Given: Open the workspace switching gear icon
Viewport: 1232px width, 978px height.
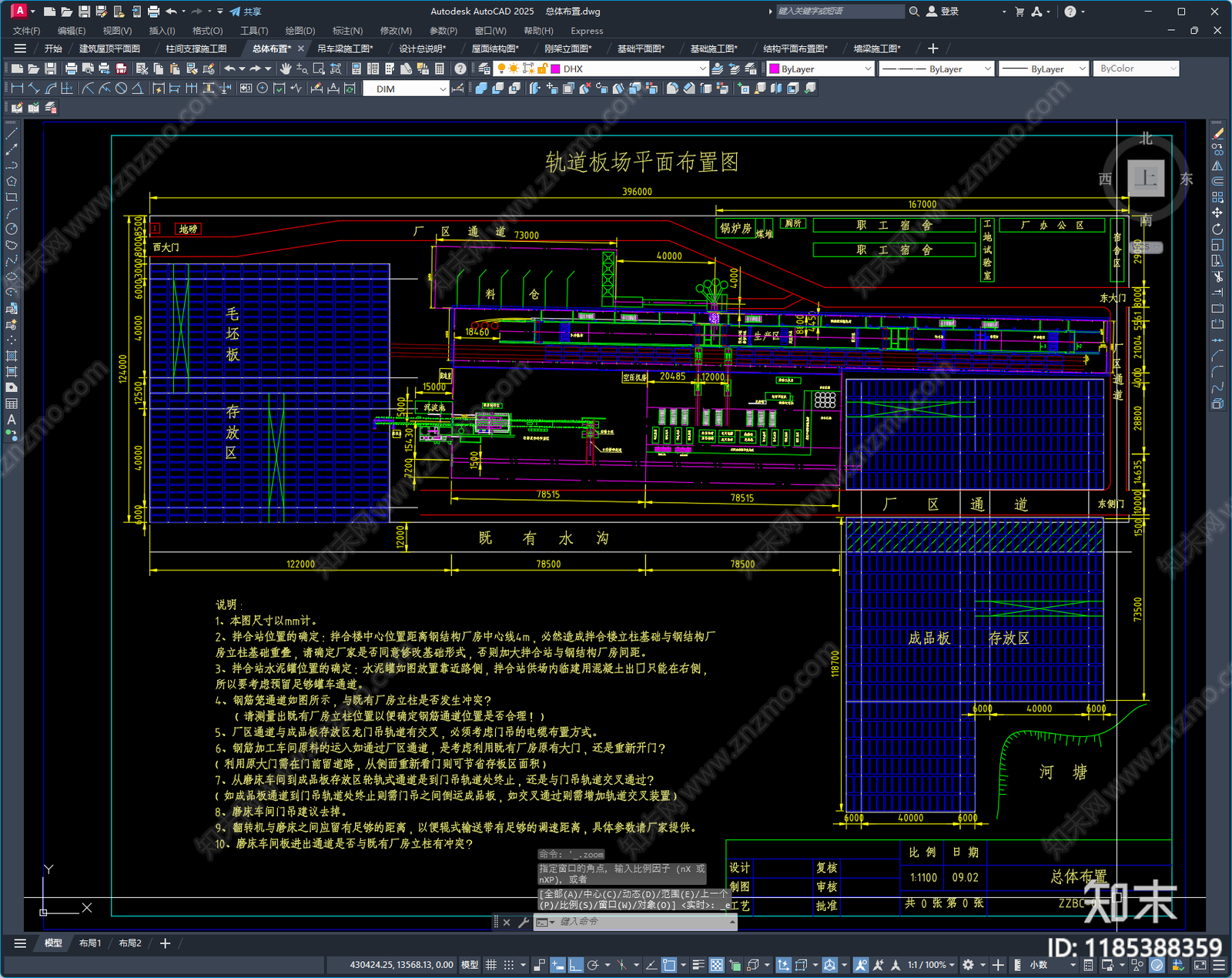Looking at the screenshot, I should tap(969, 965).
